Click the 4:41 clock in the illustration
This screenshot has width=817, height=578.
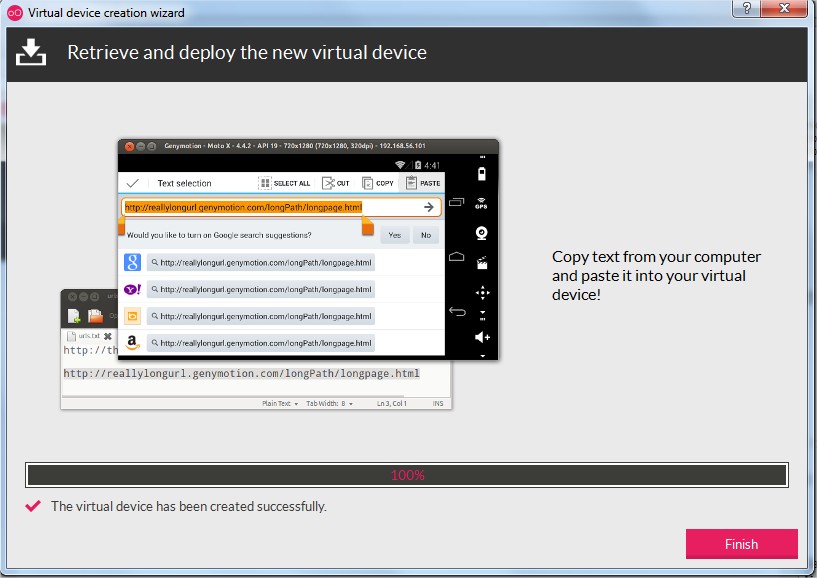pyautogui.click(x=432, y=165)
